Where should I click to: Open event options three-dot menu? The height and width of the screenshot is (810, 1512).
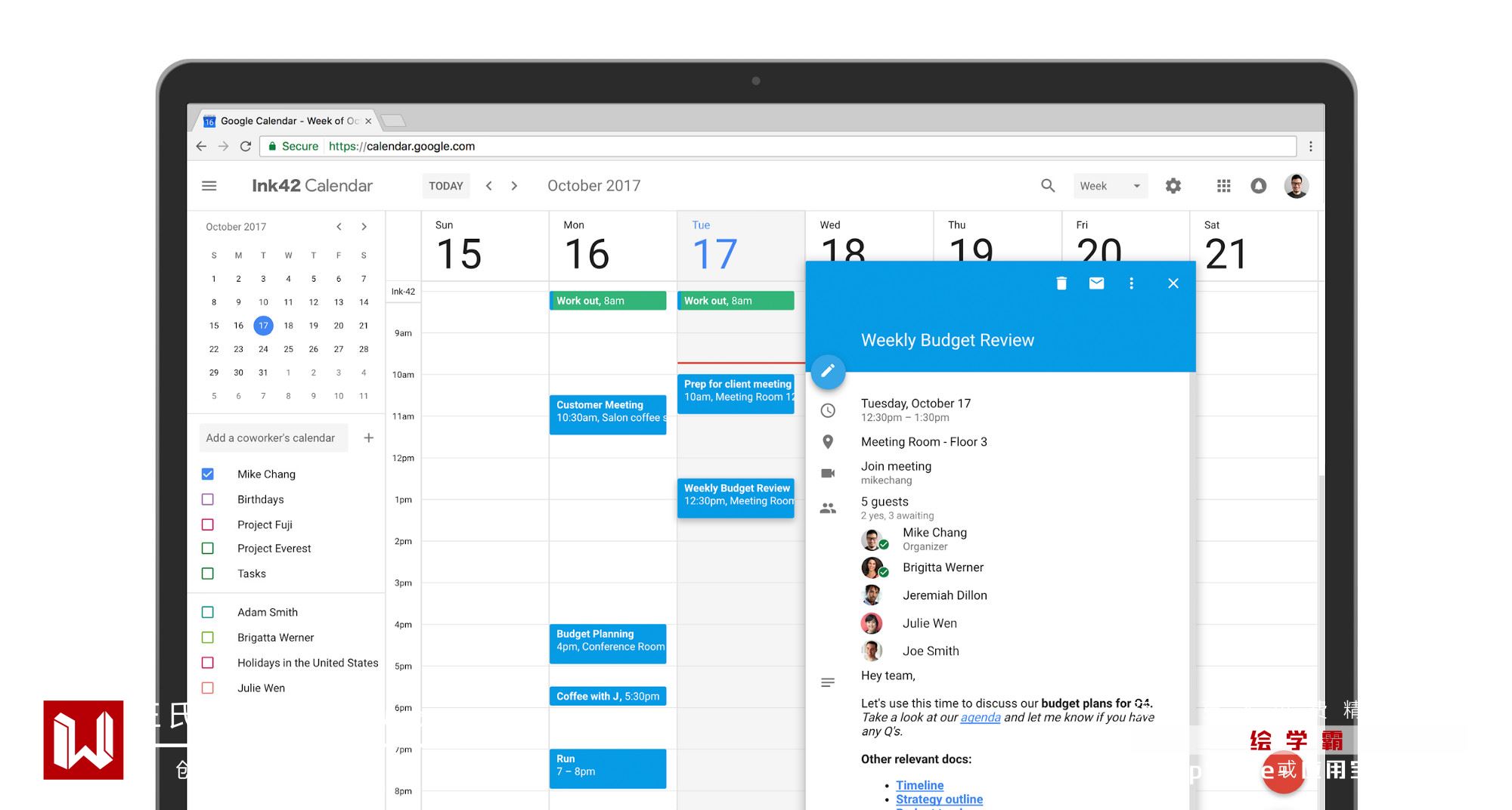1131,283
